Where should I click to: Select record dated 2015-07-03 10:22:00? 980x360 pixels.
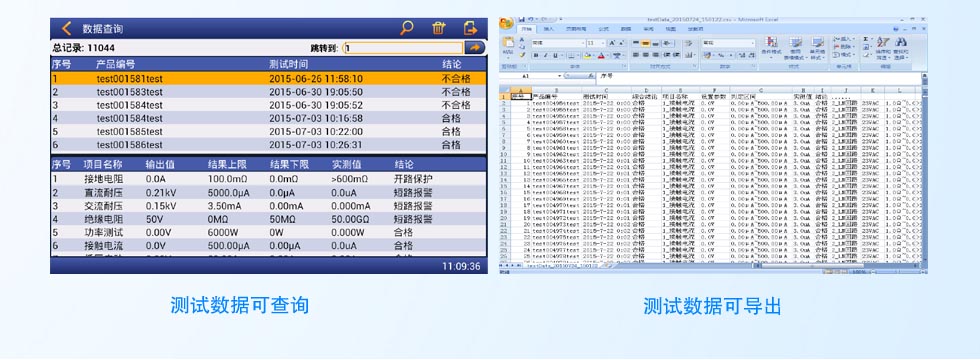click(268, 131)
